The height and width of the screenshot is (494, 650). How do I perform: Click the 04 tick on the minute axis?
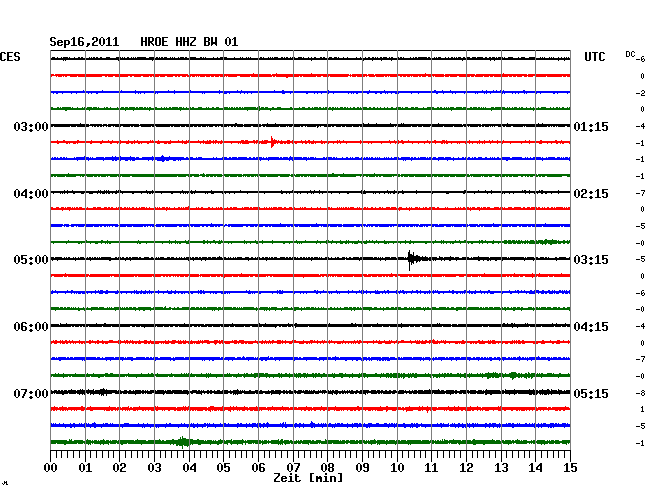tap(189, 468)
